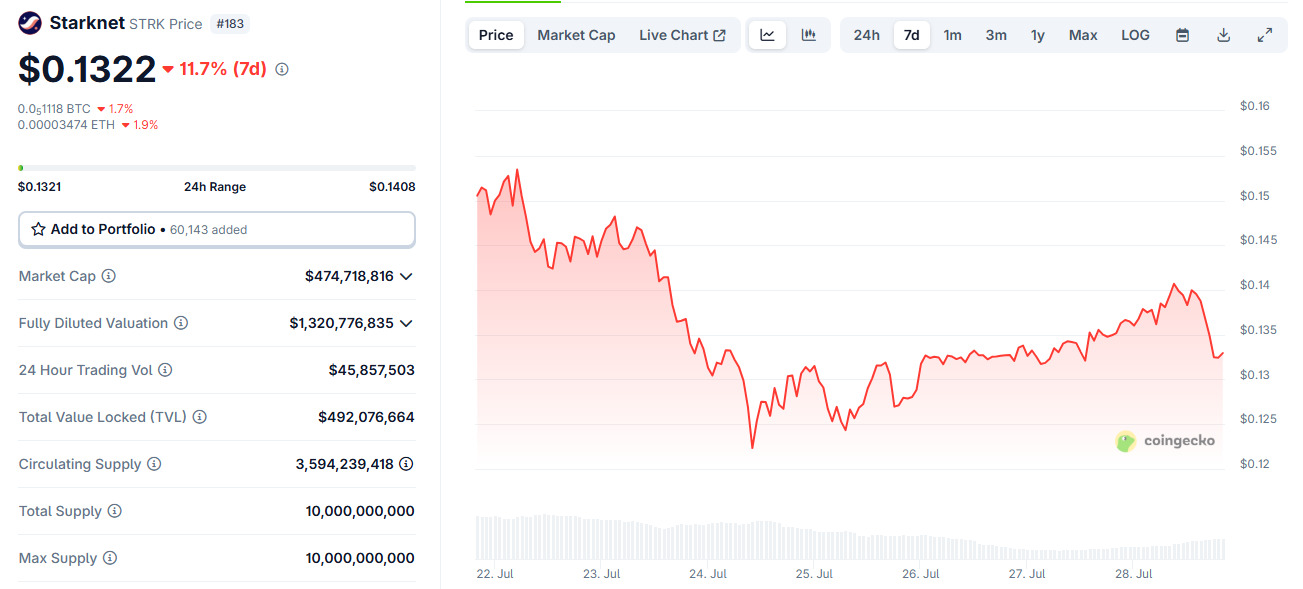Select the 1y time range

pos(1038,35)
